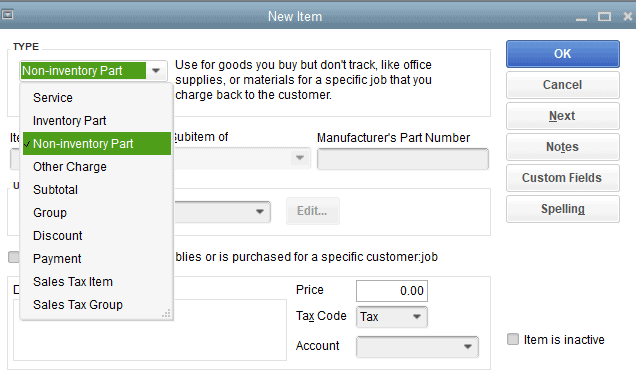Close the New Item window

627,16
